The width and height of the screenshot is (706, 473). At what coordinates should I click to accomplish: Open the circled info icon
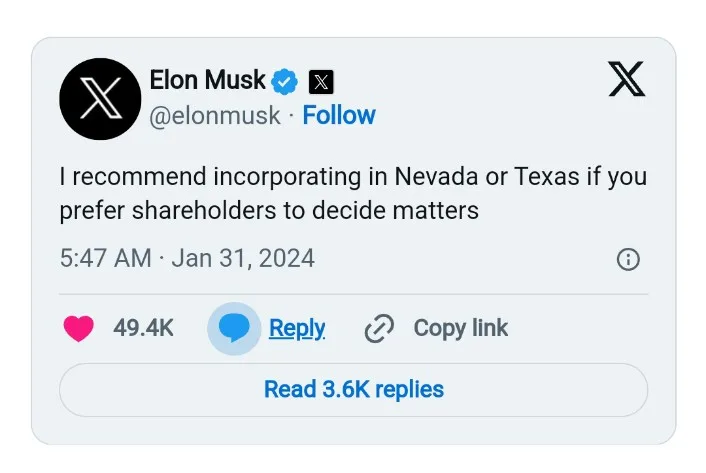click(x=628, y=260)
